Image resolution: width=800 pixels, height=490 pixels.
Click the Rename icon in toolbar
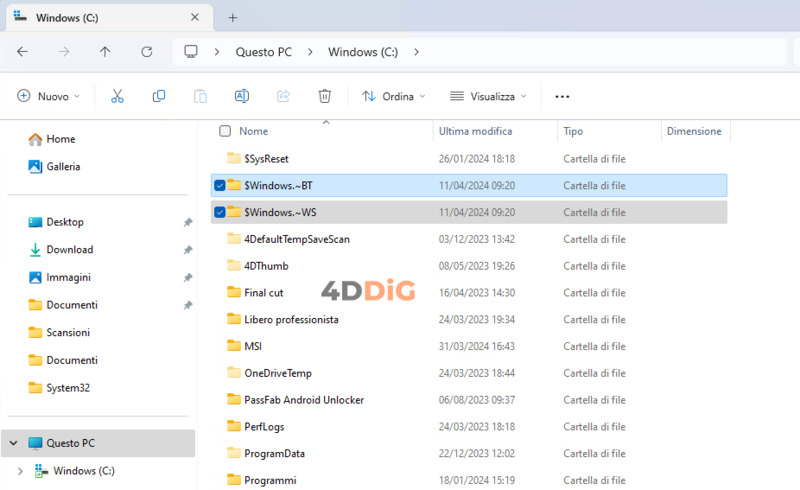[241, 96]
